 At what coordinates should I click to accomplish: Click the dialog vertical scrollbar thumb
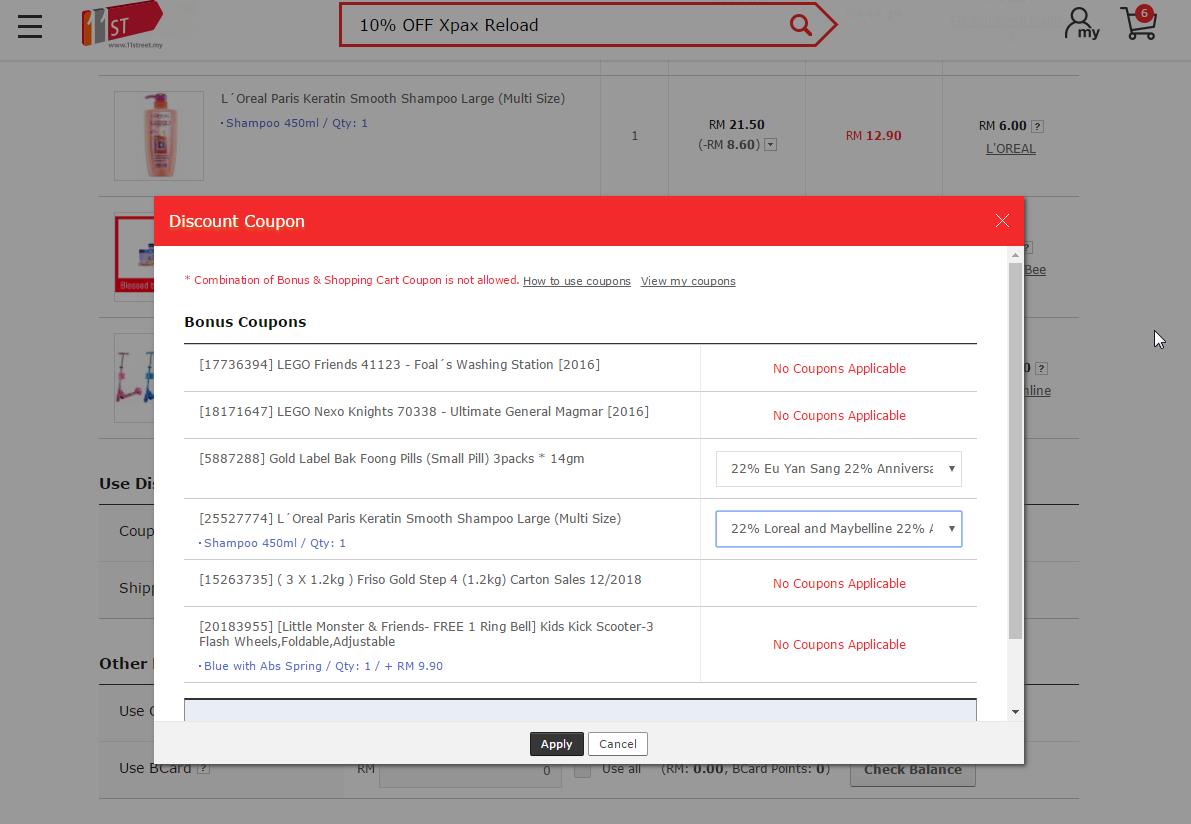coord(1016,450)
